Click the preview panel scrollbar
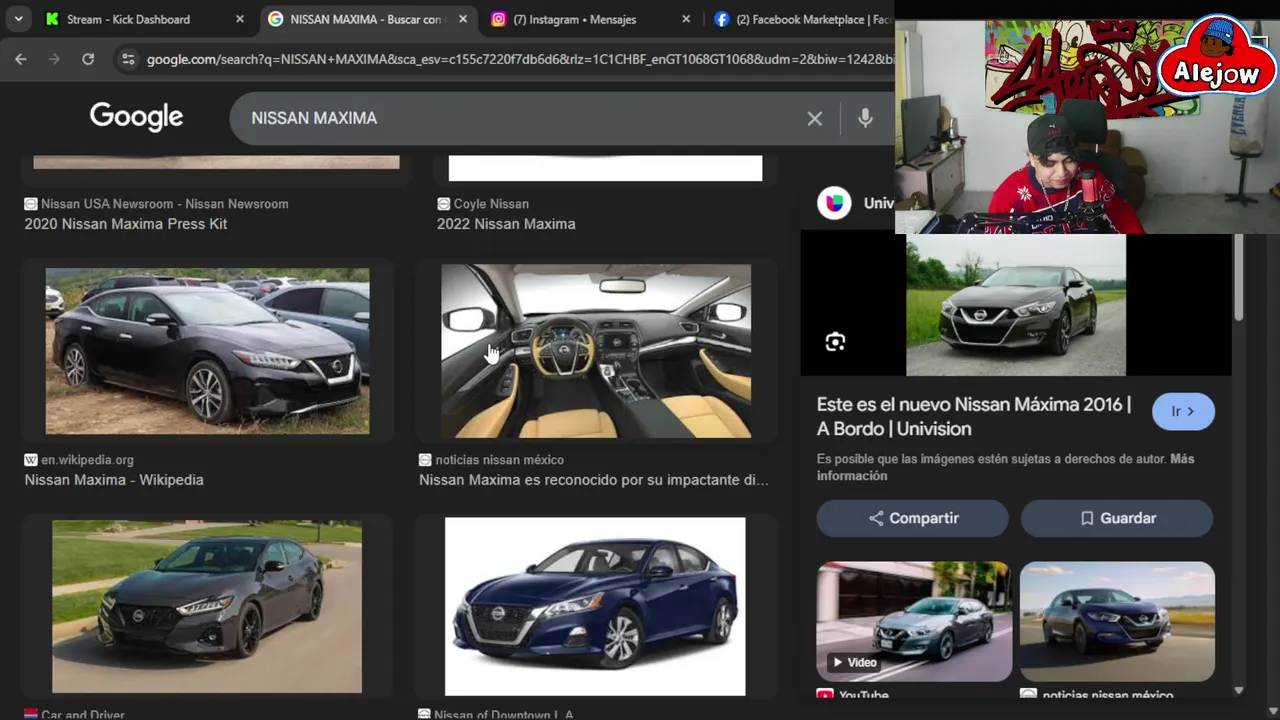Screen dimensions: 1280x720 [1239, 279]
